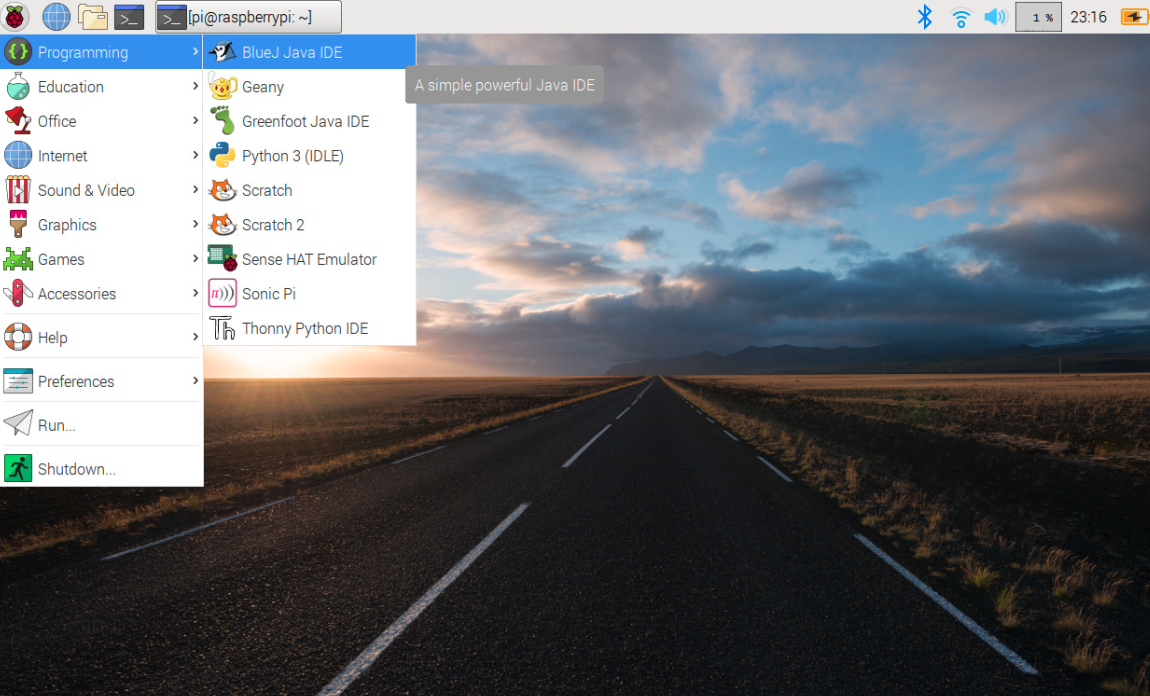The width and height of the screenshot is (1150, 696).
Task: Click the Shutdown green running man icon
Action: pos(18,469)
